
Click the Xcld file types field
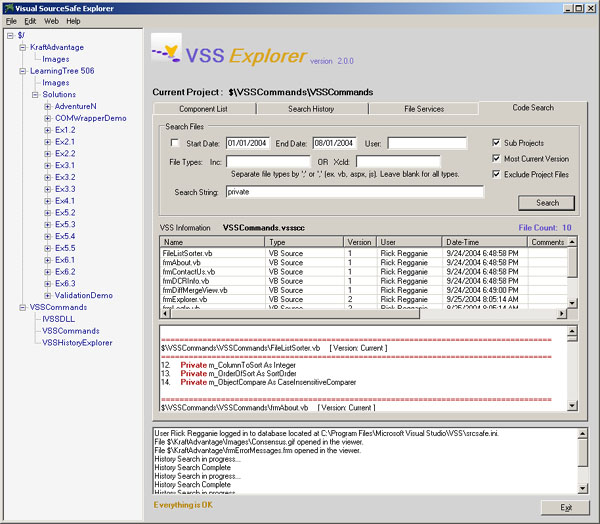(398, 162)
